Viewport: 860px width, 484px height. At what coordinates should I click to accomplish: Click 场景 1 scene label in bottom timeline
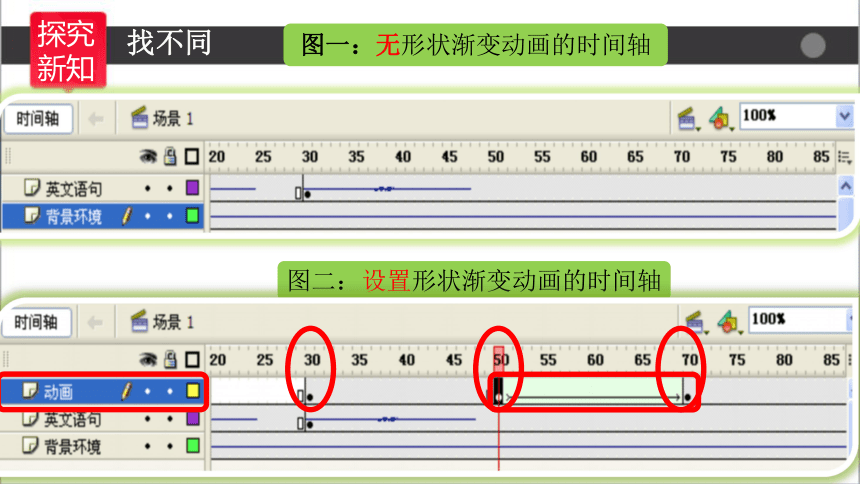click(162, 322)
